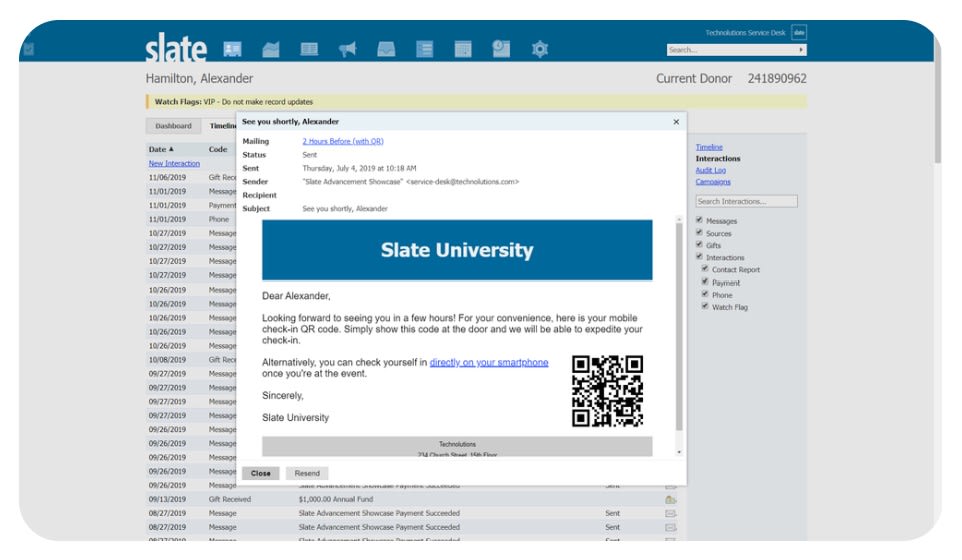962x560 pixels.
Task: Open the Deliver megaphone icon
Action: (x=348, y=49)
